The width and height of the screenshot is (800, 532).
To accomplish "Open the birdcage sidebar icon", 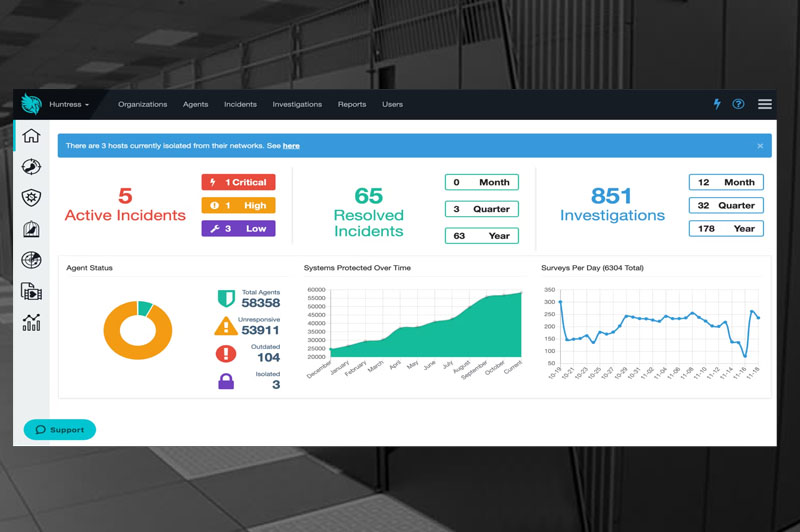I will [x=31, y=229].
